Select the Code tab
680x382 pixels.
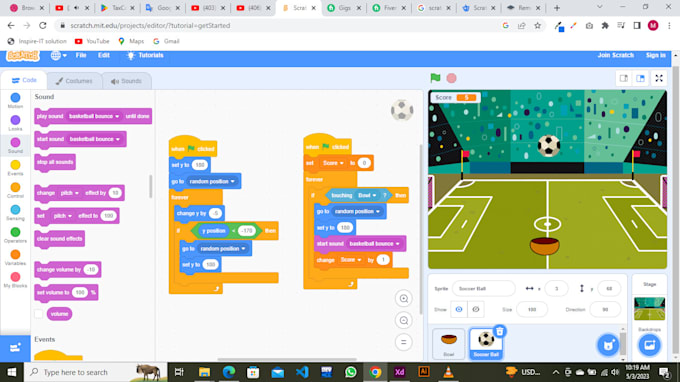[x=24, y=80]
